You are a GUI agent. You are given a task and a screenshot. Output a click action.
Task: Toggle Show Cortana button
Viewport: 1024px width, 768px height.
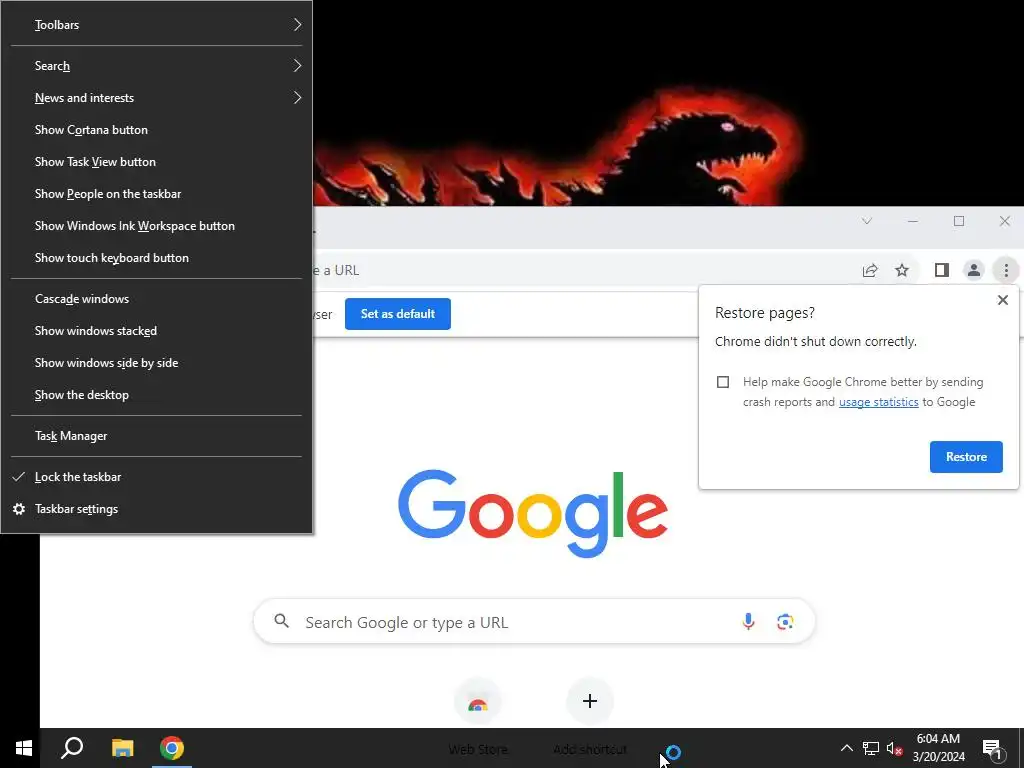pyautogui.click(x=157, y=130)
